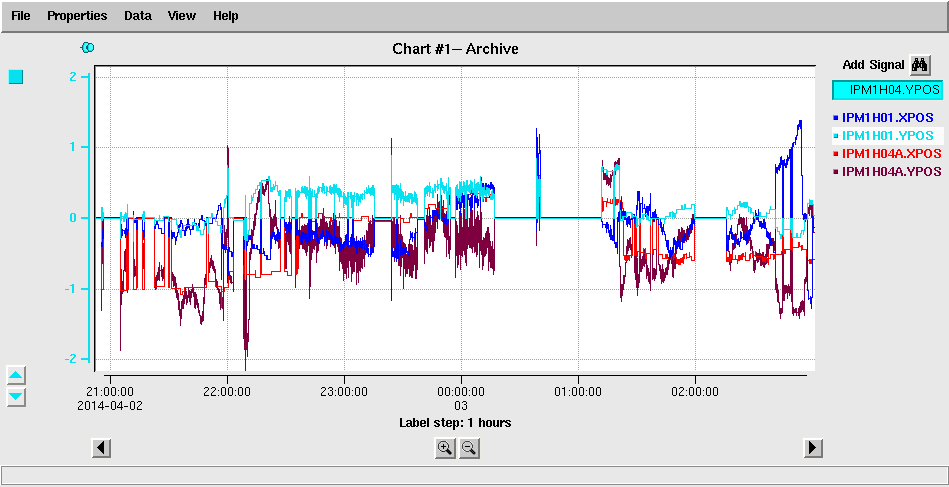
Task: Open the Help menu
Action: [x=225, y=16]
